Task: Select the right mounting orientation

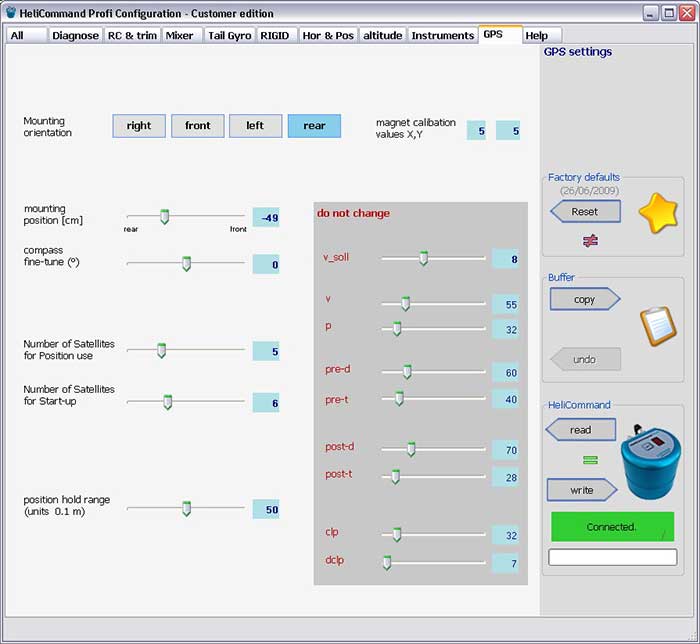Action: [x=139, y=126]
